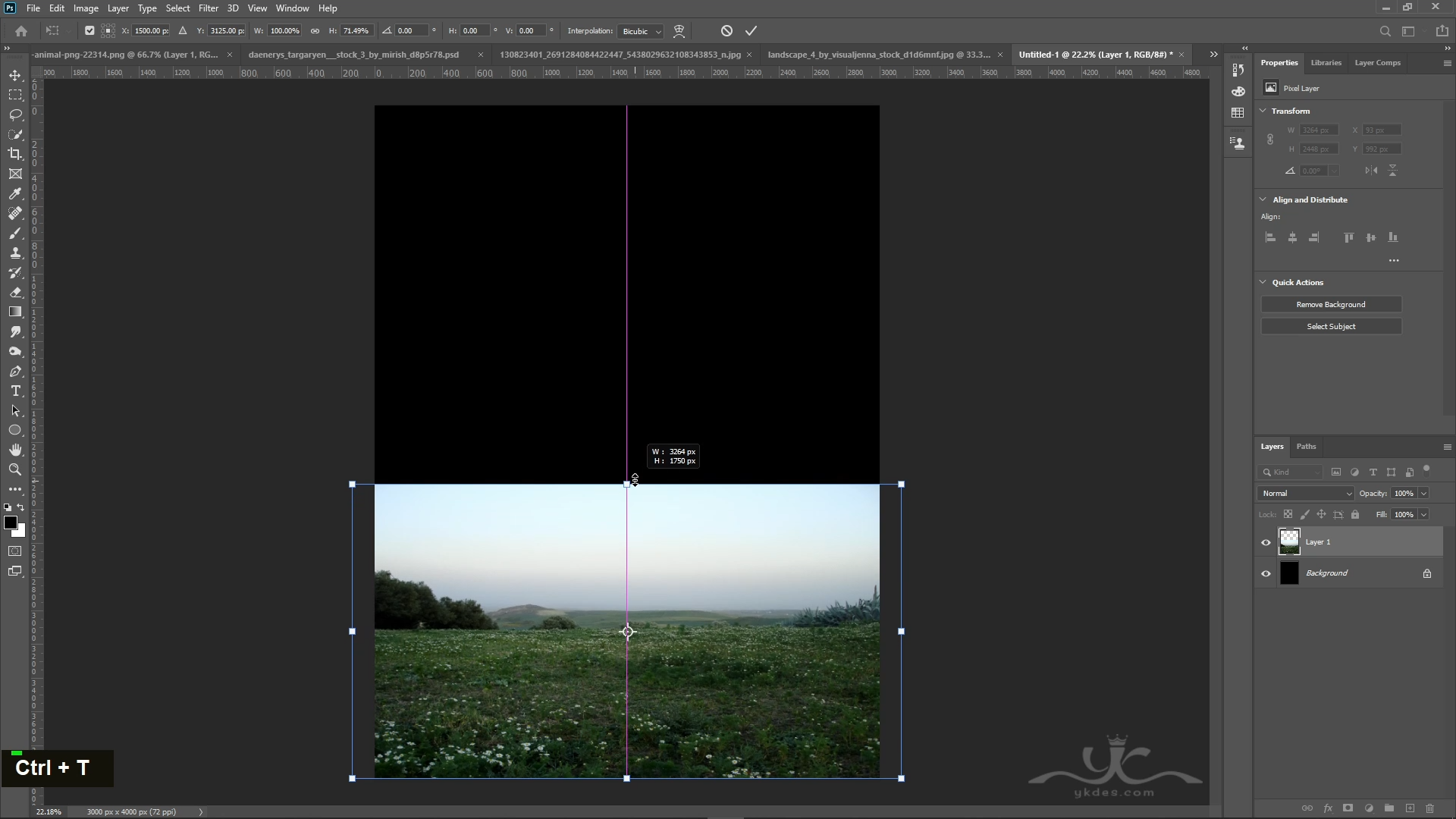Create a new group folder icon

(x=1389, y=808)
